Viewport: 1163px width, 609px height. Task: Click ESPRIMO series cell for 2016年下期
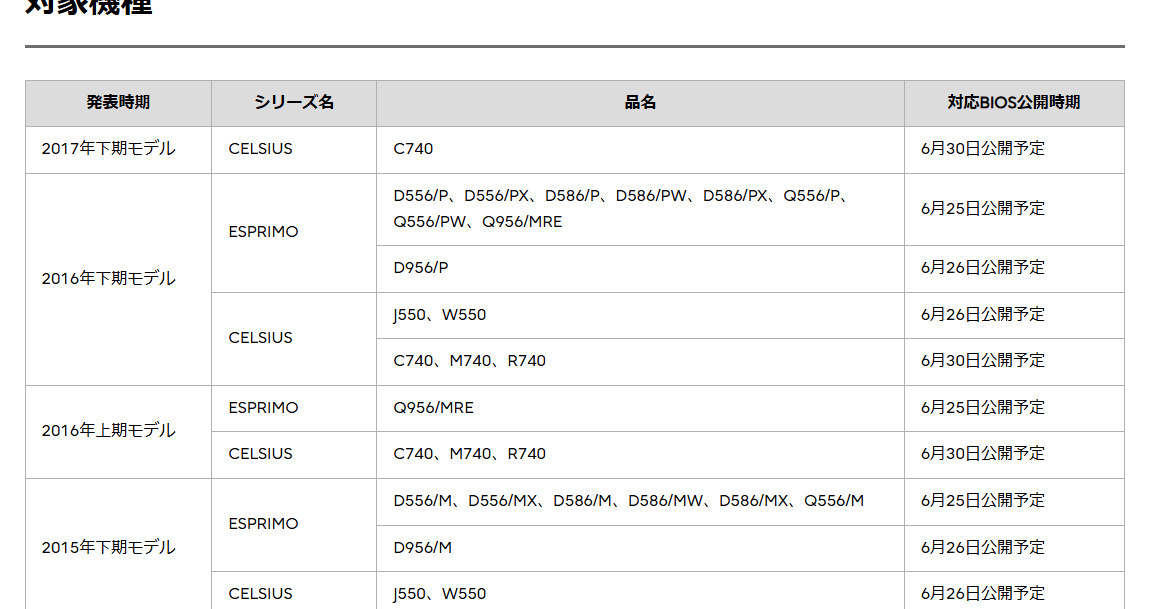point(294,233)
